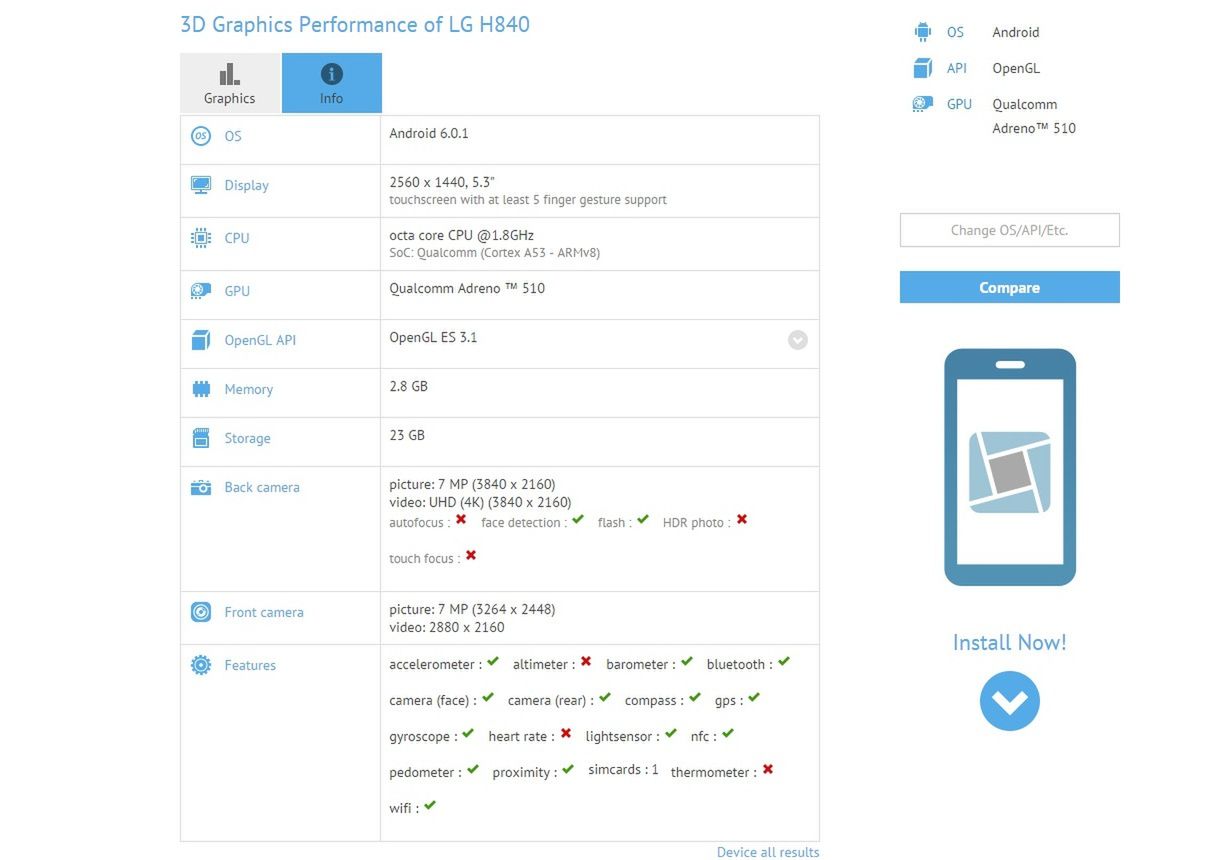The height and width of the screenshot is (860, 1210).
Task: Click the round download arrow button
Action: tap(1010, 701)
